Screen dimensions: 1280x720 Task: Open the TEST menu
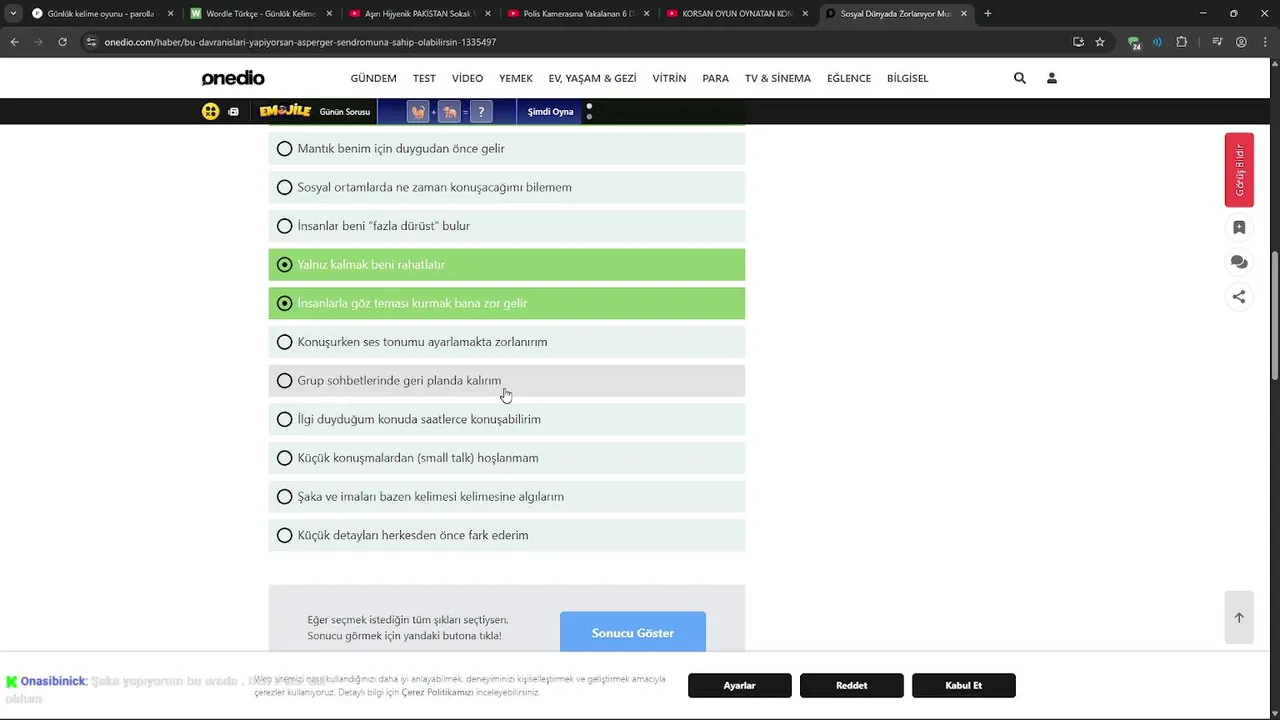click(x=424, y=78)
